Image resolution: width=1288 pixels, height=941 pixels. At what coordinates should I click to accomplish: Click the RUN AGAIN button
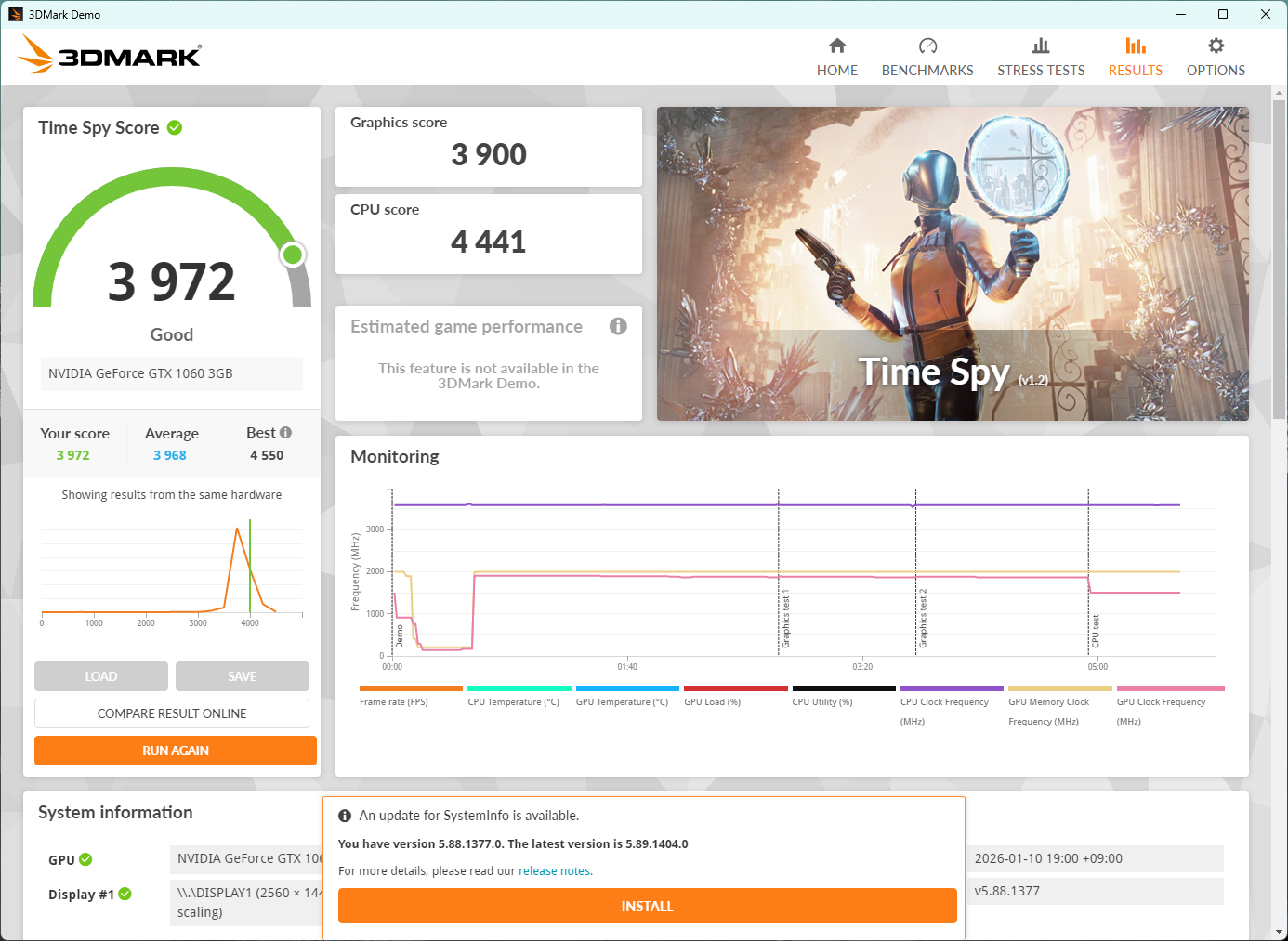pos(176,751)
